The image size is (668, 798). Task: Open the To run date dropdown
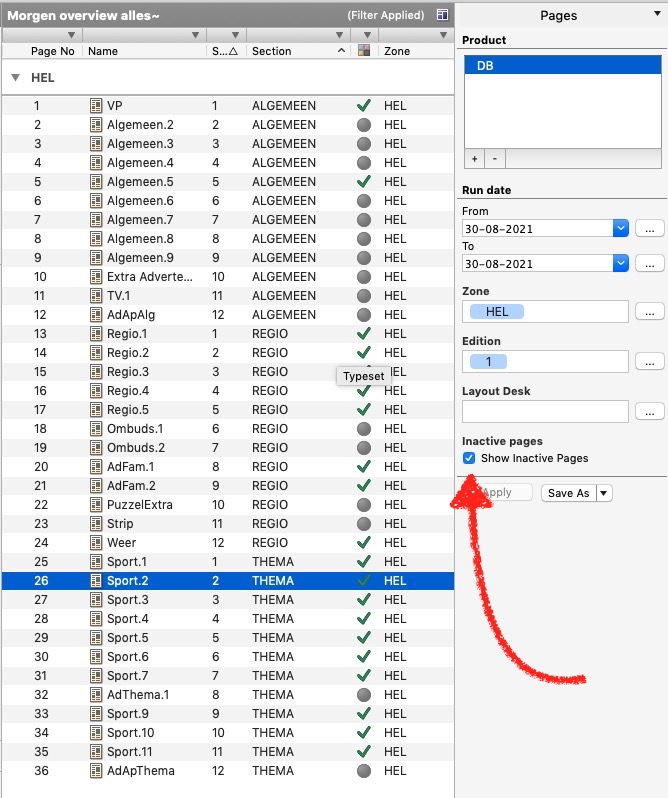pyautogui.click(x=621, y=264)
